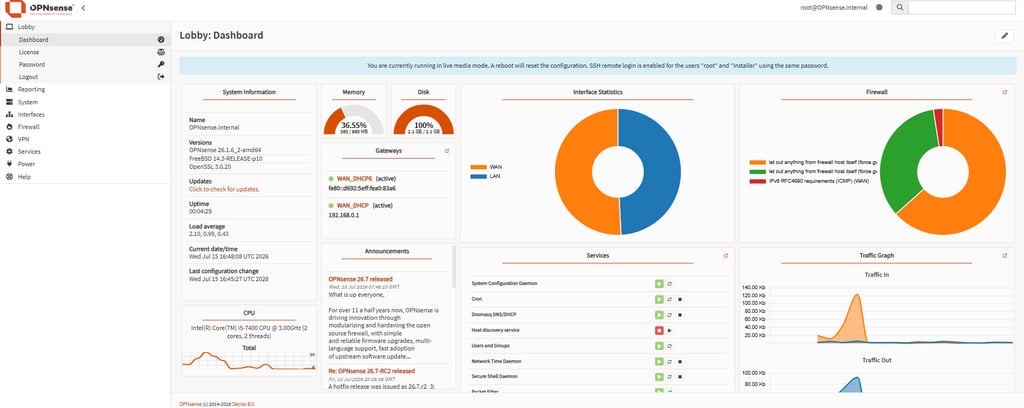Click the magnifier search icon in header
This screenshot has height=408, width=1024.
click(900, 7)
